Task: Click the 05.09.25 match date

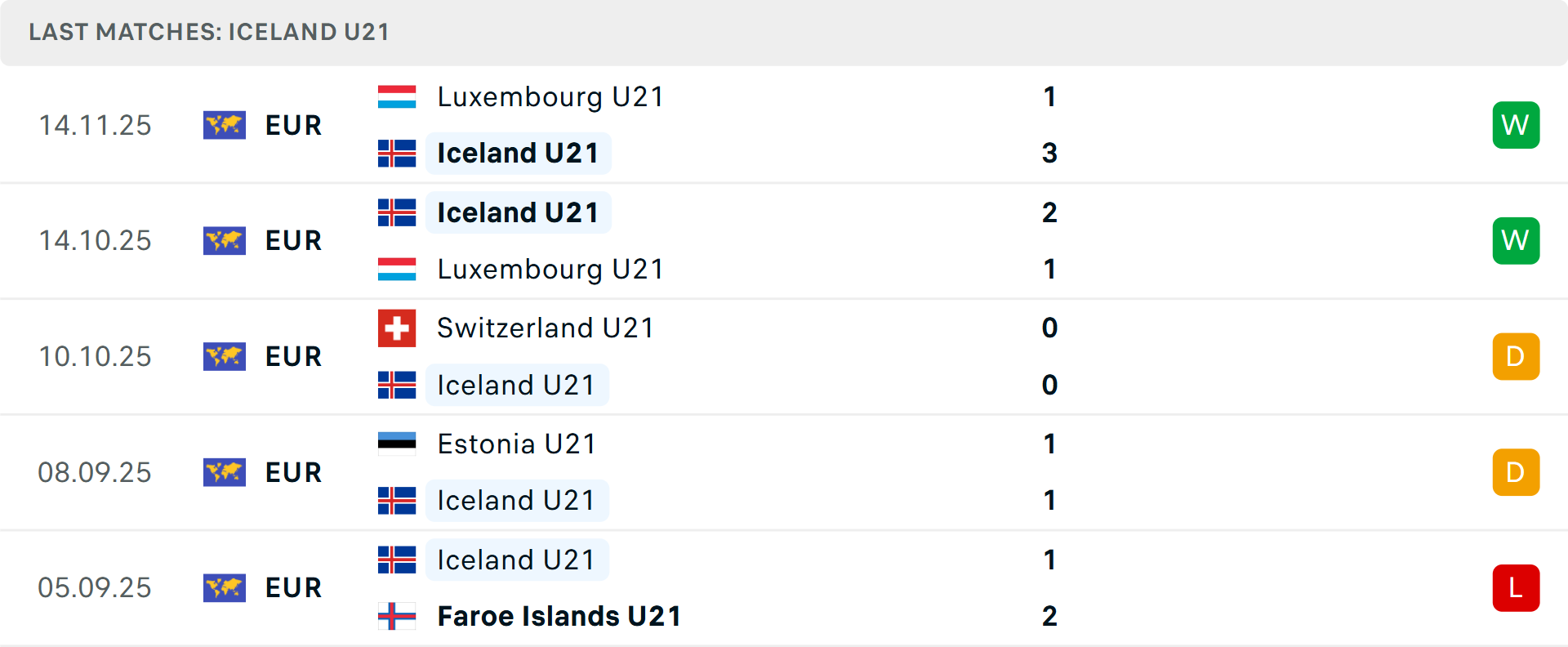Action: tap(95, 587)
